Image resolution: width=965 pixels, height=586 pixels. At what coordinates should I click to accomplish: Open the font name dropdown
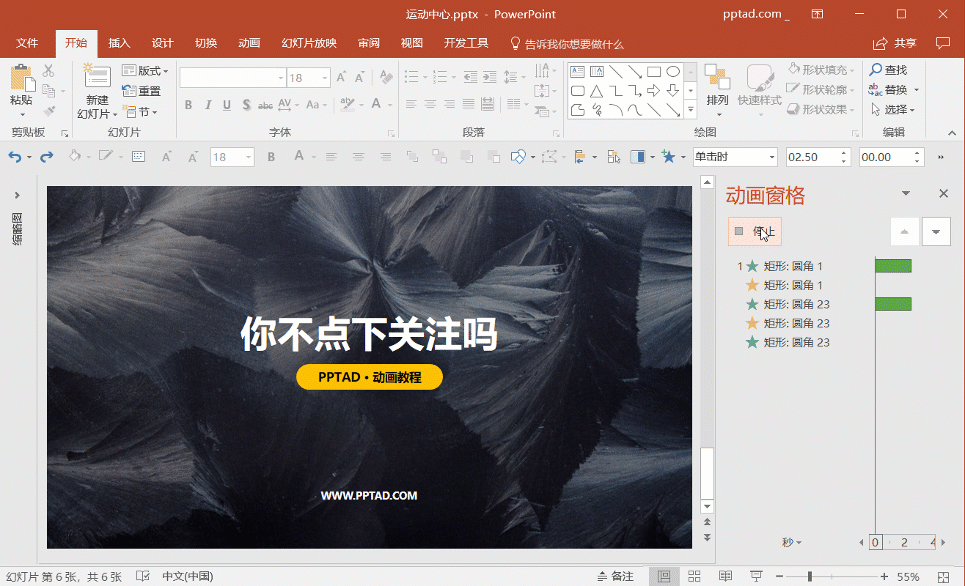point(281,78)
